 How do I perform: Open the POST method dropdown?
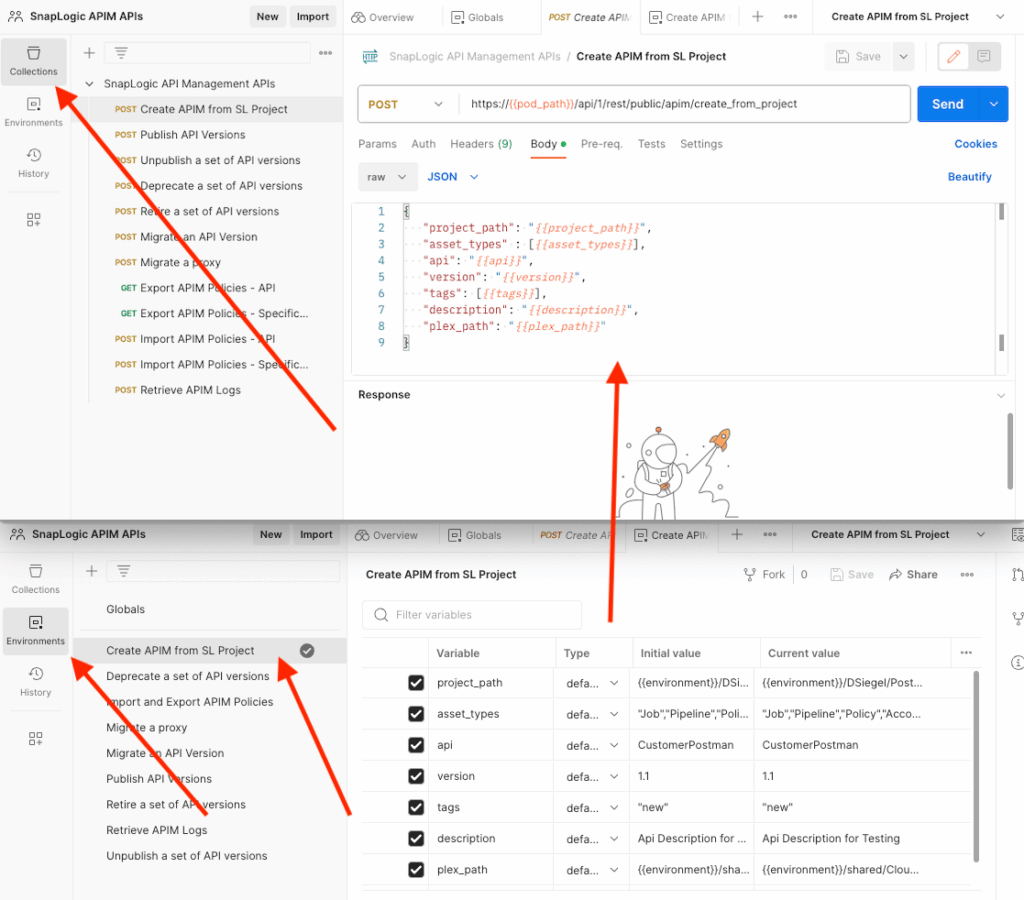[x=406, y=104]
